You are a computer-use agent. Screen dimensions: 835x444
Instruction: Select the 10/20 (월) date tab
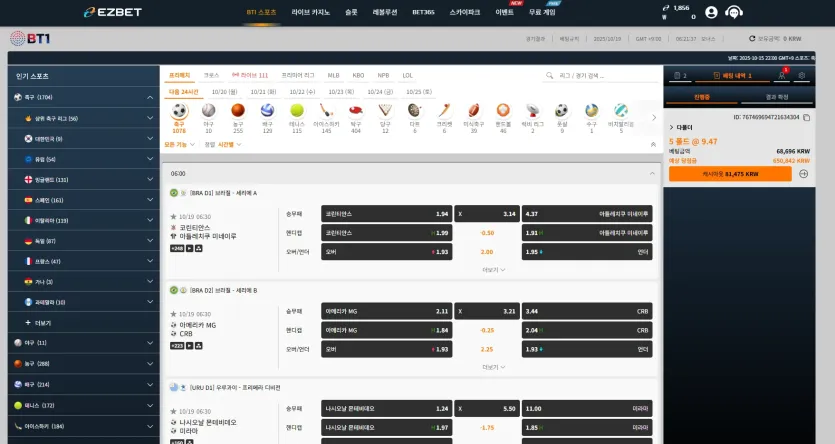pyautogui.click(x=224, y=92)
